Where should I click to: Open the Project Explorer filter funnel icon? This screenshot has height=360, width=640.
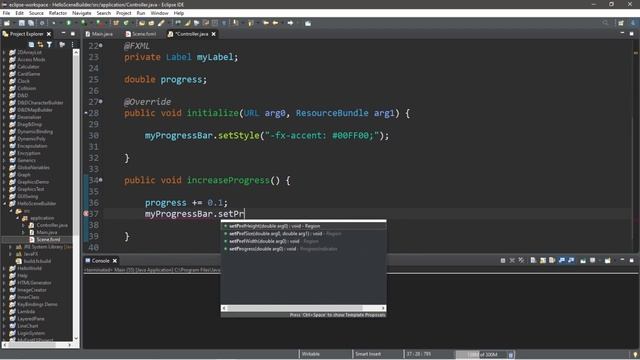[x=49, y=44]
